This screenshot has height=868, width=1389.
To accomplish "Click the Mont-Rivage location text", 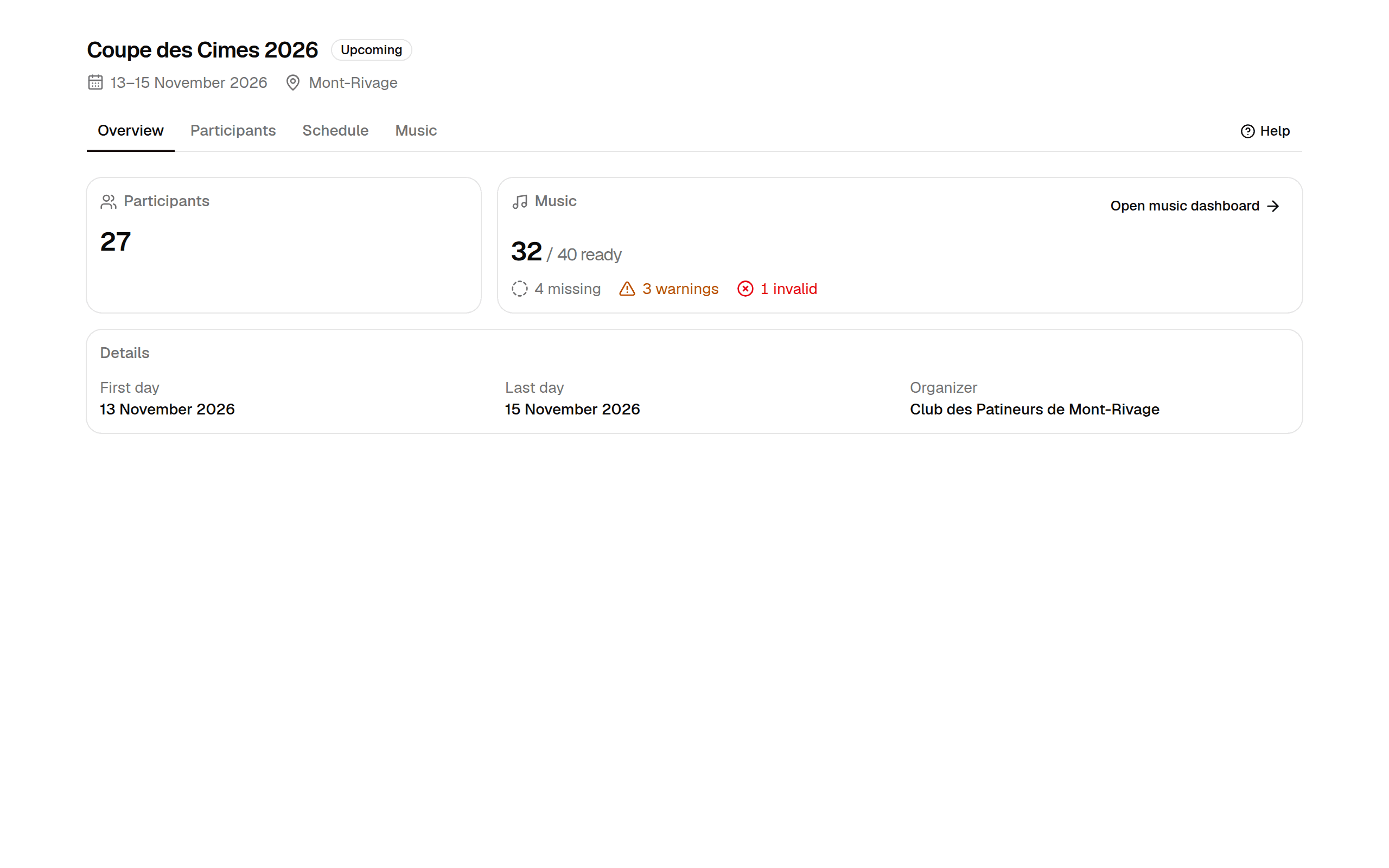I will point(353,82).
